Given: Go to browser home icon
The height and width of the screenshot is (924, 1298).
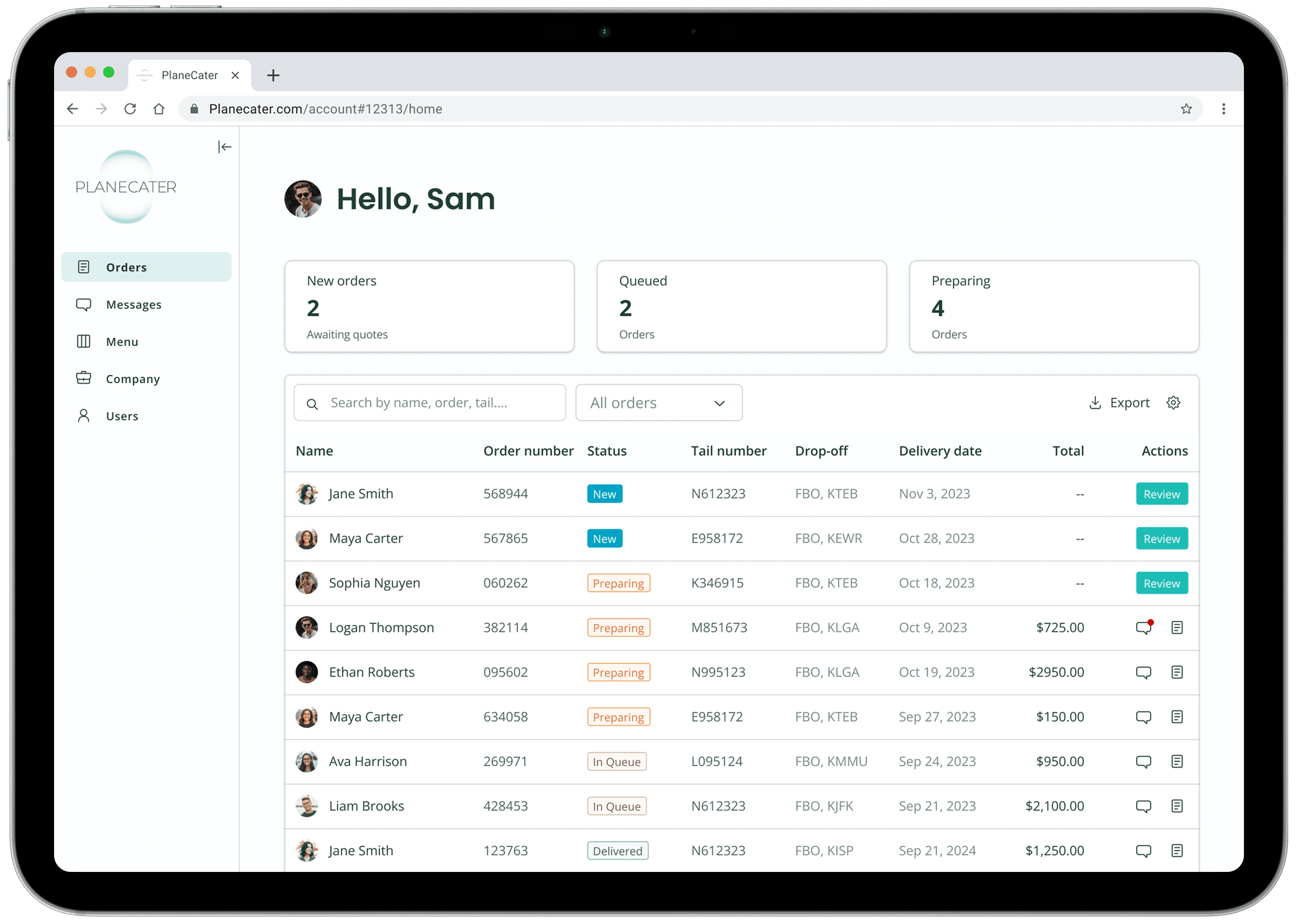Looking at the screenshot, I should [x=159, y=109].
